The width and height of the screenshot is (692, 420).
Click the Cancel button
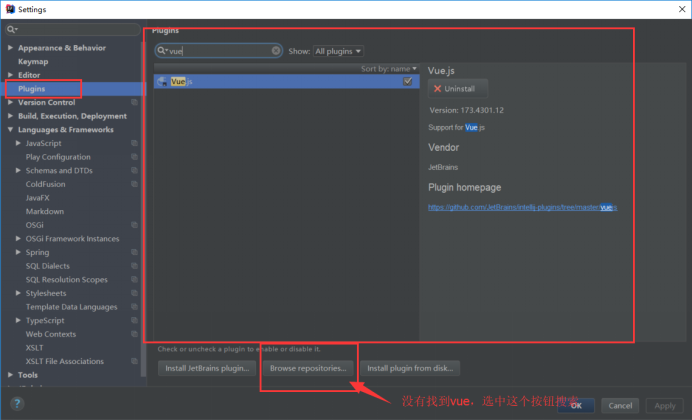[620, 405]
